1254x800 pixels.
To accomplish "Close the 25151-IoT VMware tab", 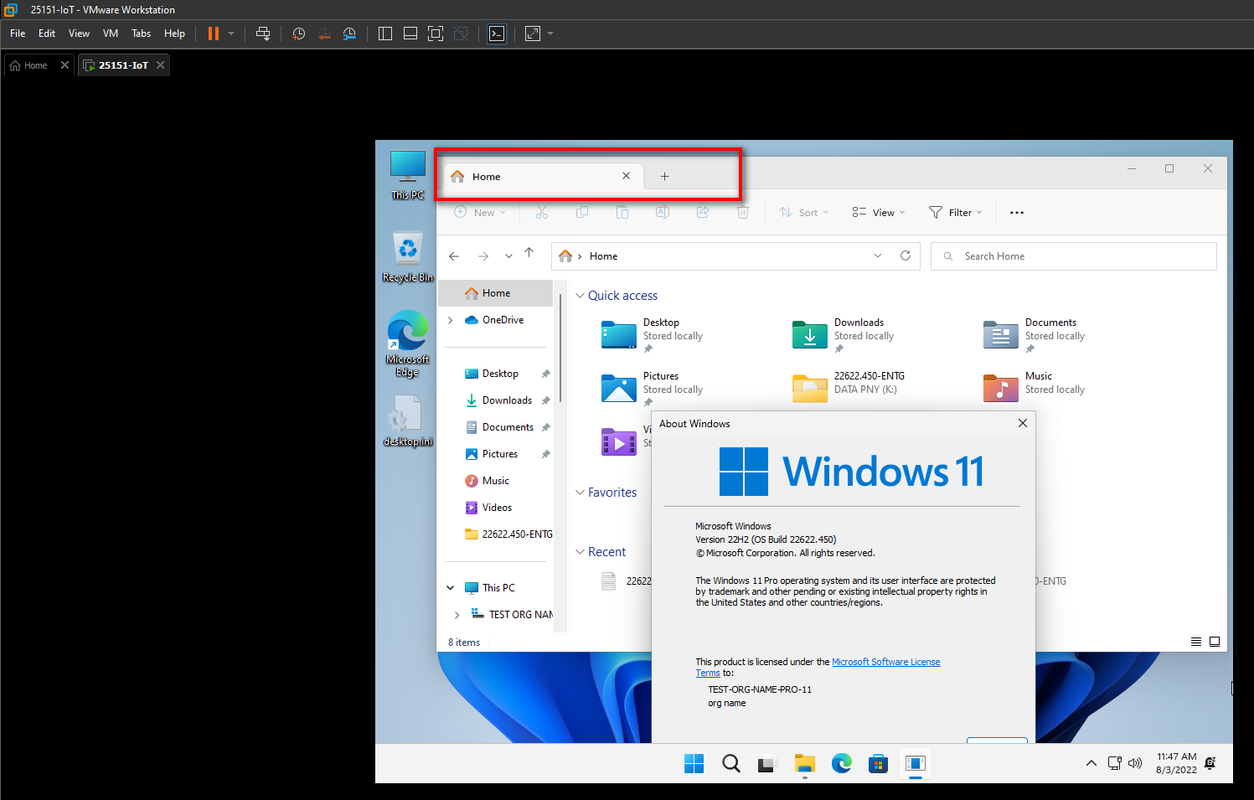I will (160, 65).
